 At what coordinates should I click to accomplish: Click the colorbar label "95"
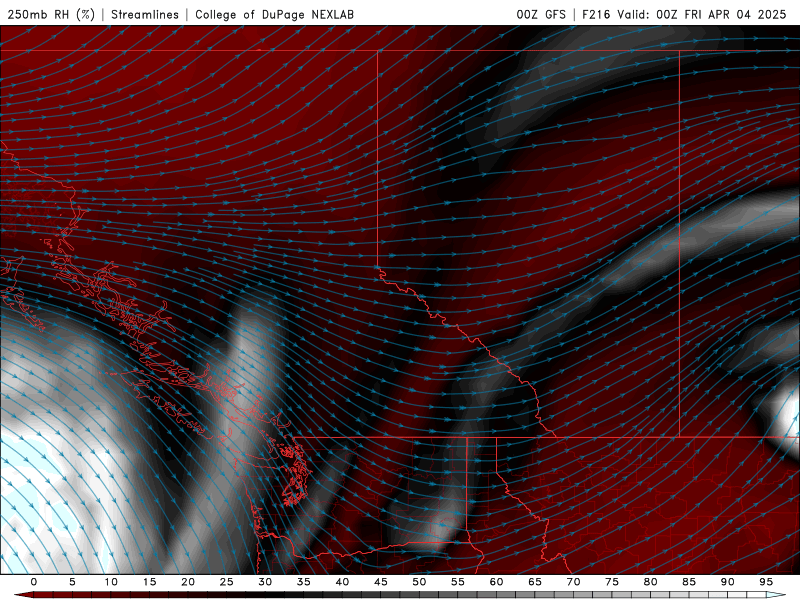pos(766,582)
